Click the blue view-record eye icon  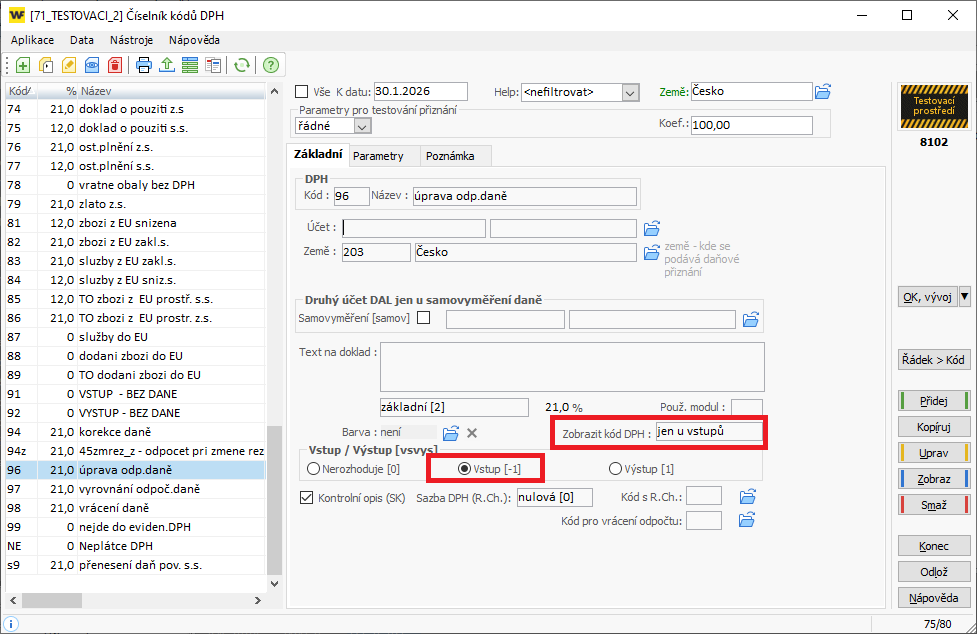92,65
